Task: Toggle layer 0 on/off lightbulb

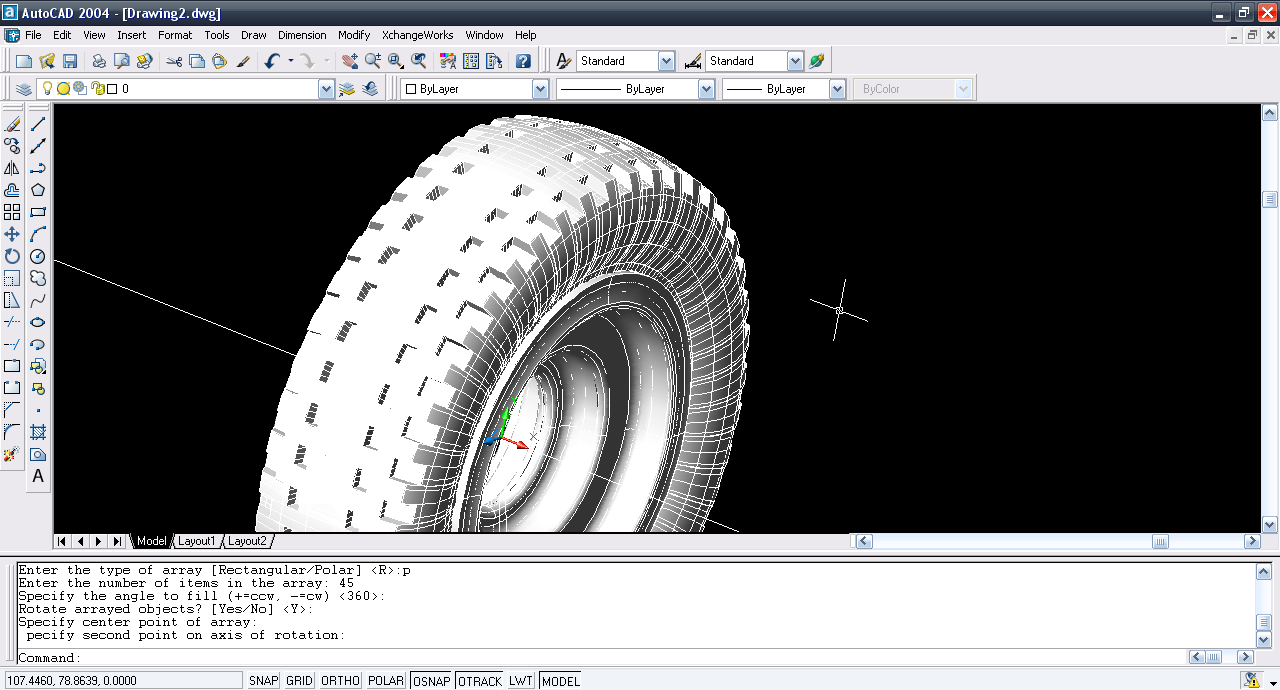Action: point(46,89)
